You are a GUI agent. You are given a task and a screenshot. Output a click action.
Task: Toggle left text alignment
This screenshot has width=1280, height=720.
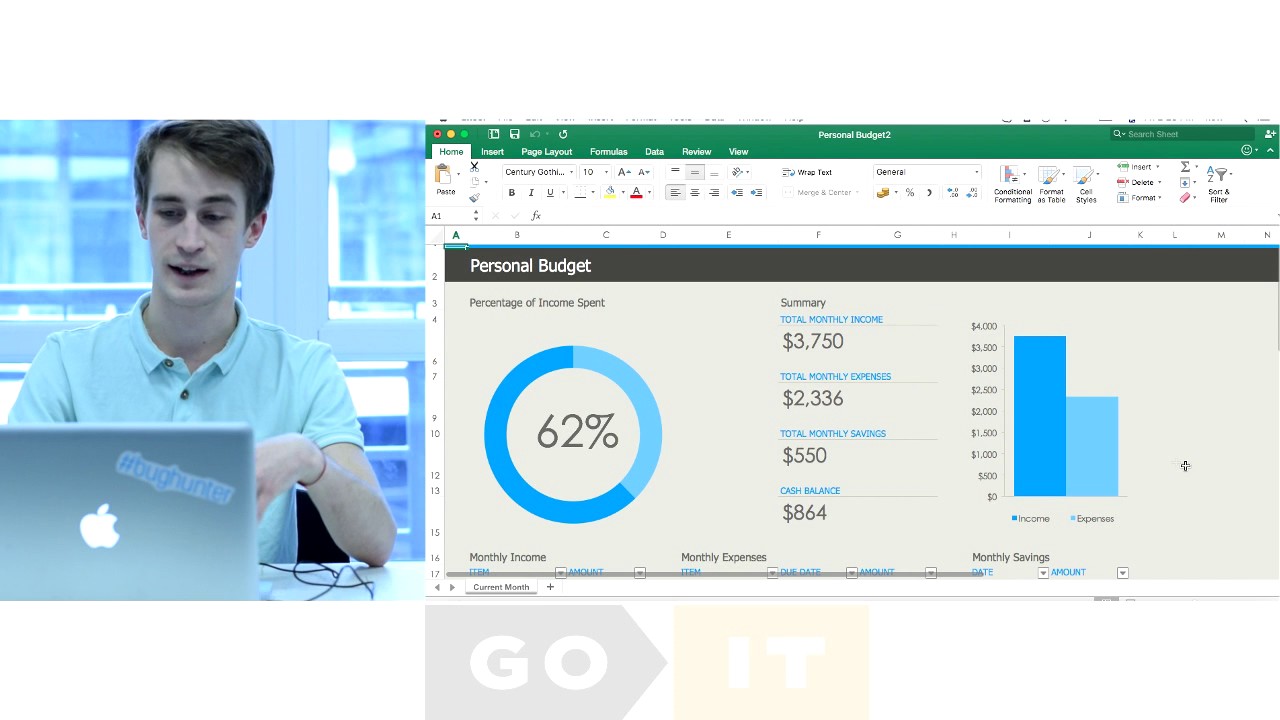pyautogui.click(x=675, y=192)
